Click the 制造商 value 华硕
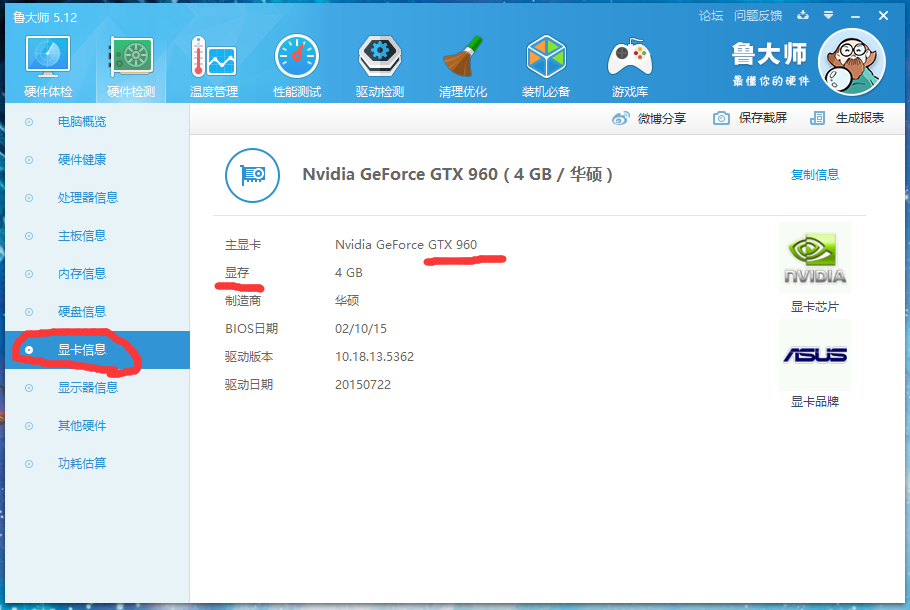Screen dimensions: 910x610 (347, 301)
